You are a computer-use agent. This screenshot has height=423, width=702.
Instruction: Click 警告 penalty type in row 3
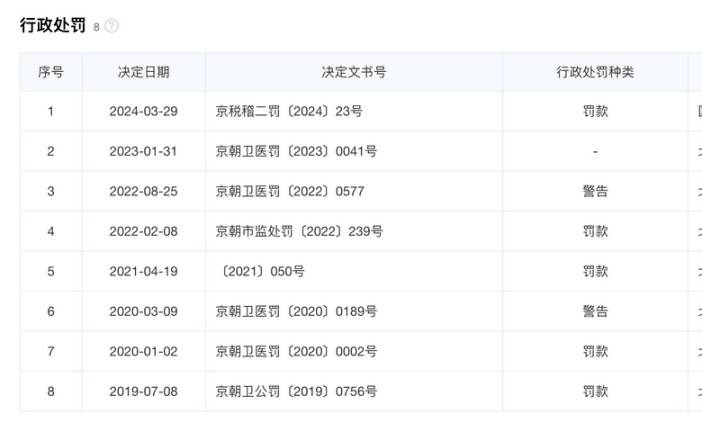pos(595,191)
